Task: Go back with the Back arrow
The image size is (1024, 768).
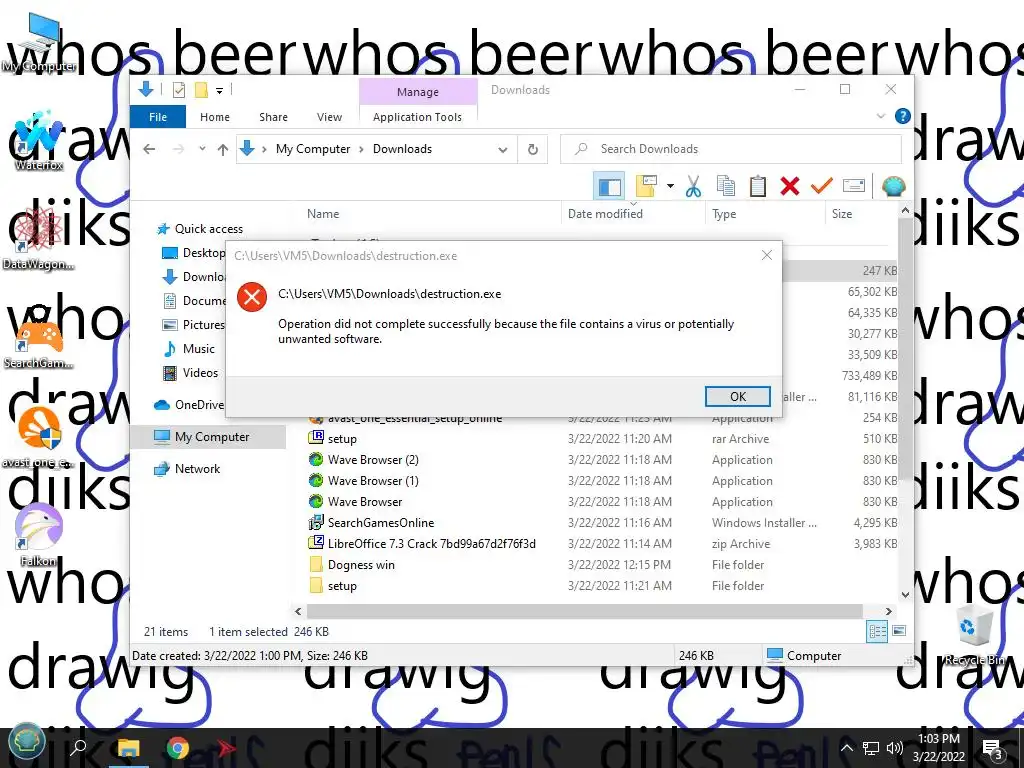Action: (150, 149)
